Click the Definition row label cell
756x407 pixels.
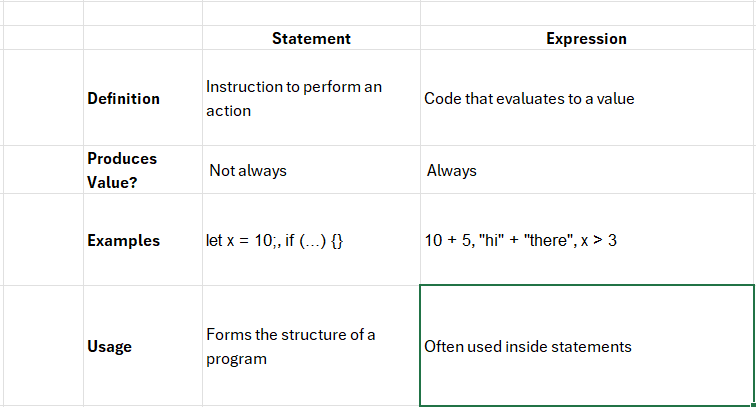(143, 97)
